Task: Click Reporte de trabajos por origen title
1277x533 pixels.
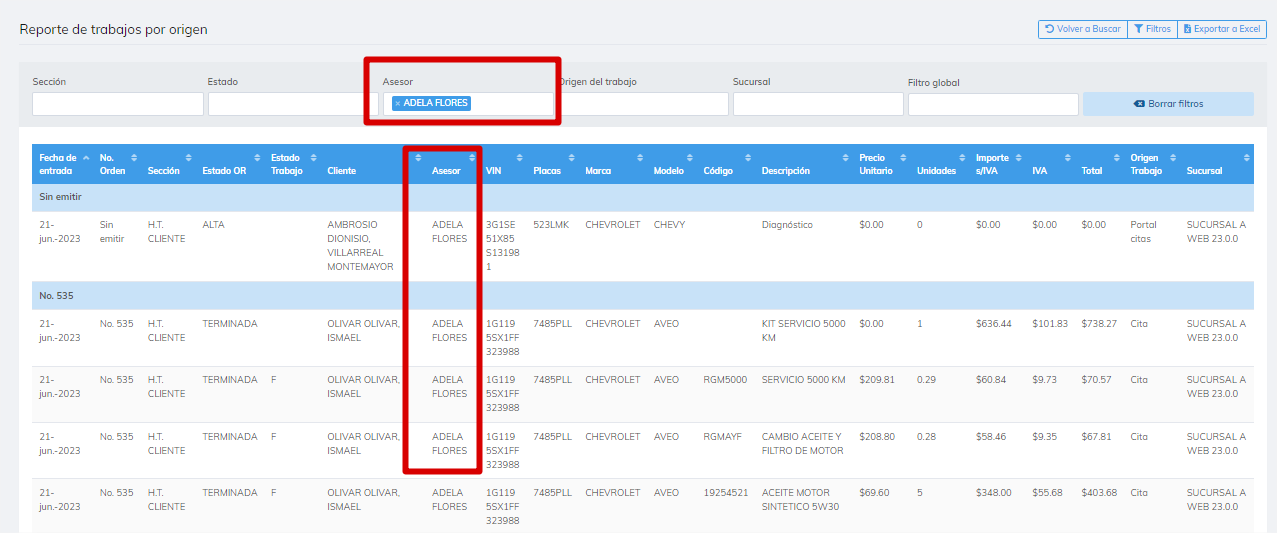Action: coord(113,30)
